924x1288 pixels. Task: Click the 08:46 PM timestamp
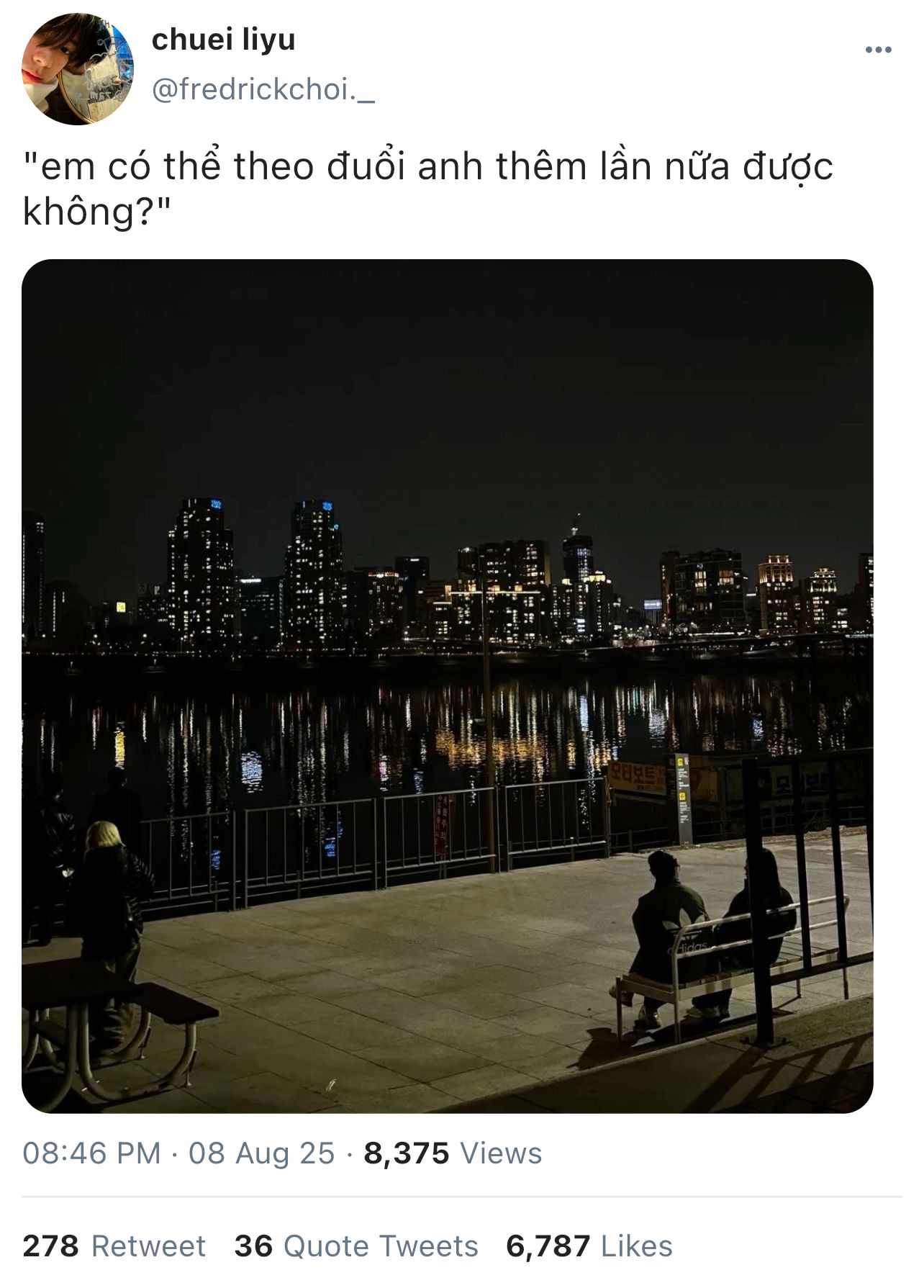click(x=91, y=1153)
